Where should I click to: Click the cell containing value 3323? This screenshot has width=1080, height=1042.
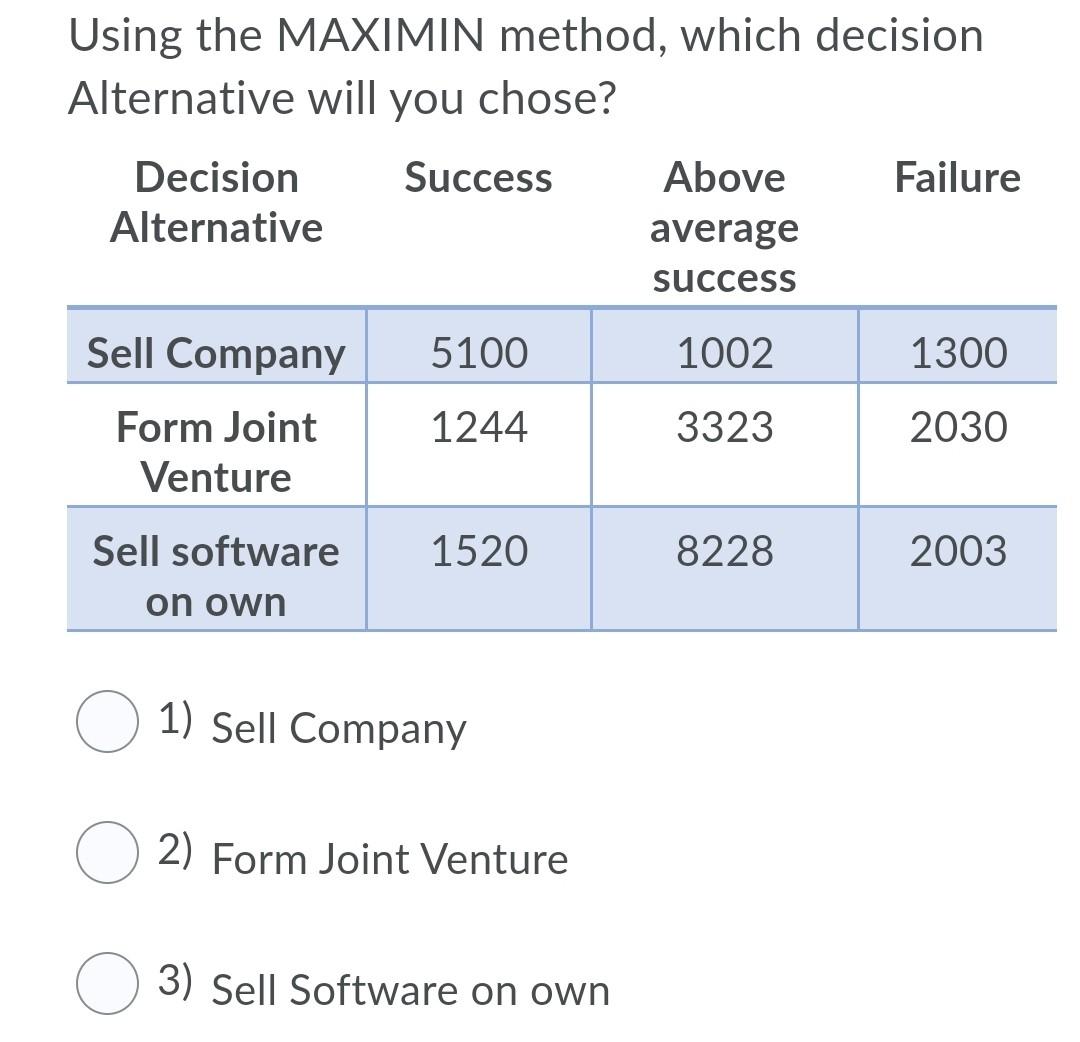click(725, 427)
